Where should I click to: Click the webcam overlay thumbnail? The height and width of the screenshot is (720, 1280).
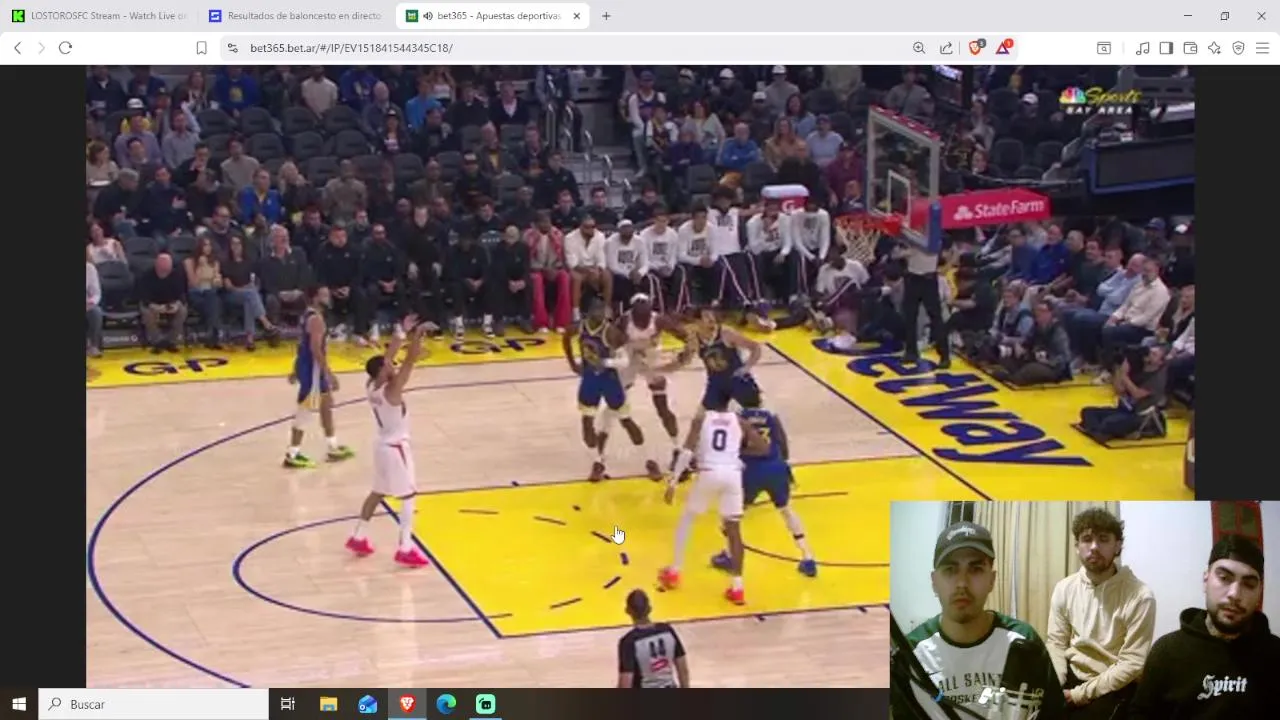pos(1085,610)
